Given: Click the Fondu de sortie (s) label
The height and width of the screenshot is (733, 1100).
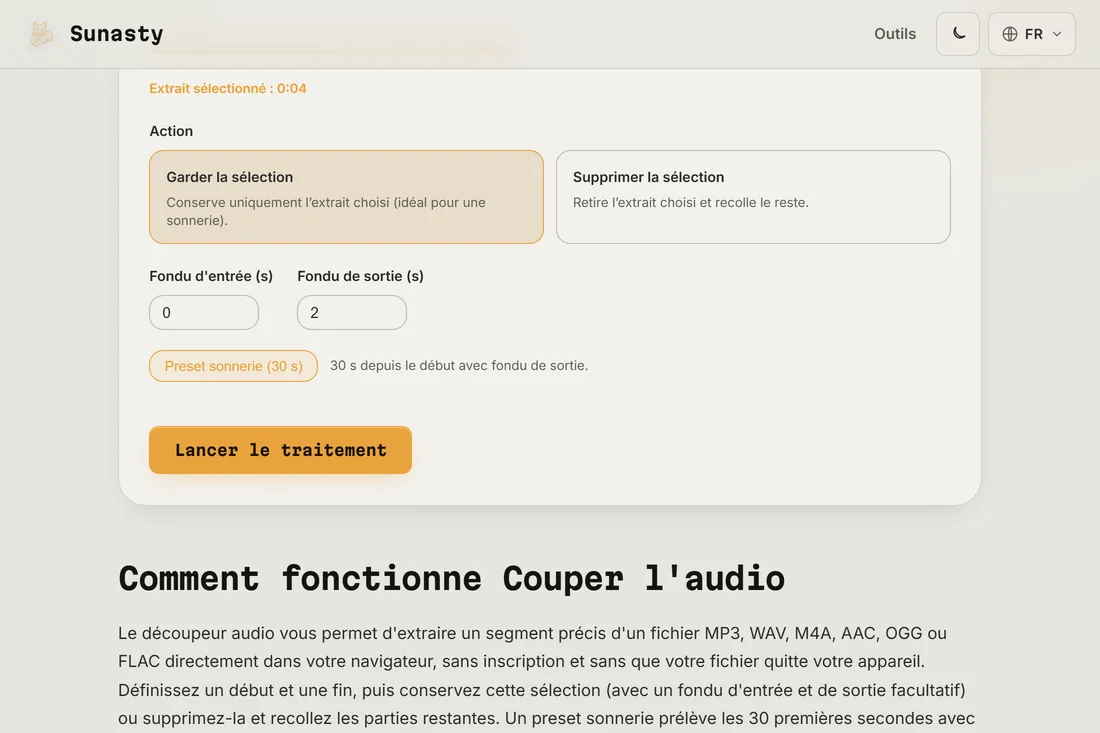Looking at the screenshot, I should coord(360,276).
